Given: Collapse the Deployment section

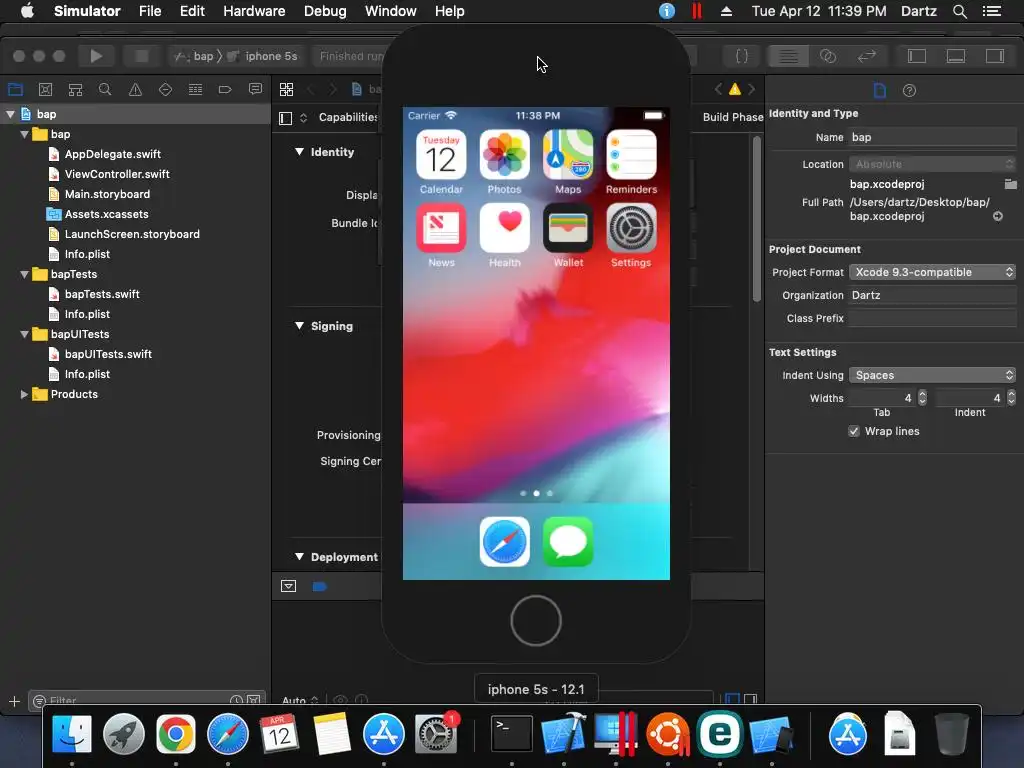Looking at the screenshot, I should [299, 556].
